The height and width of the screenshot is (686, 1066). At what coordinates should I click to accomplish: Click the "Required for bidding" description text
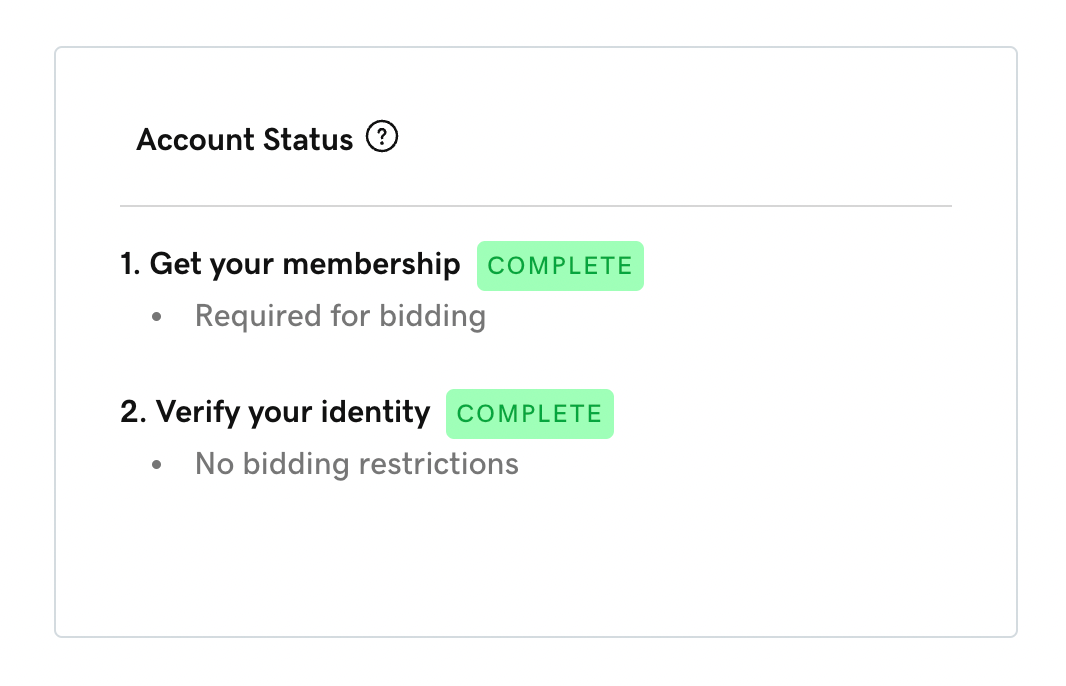click(340, 316)
